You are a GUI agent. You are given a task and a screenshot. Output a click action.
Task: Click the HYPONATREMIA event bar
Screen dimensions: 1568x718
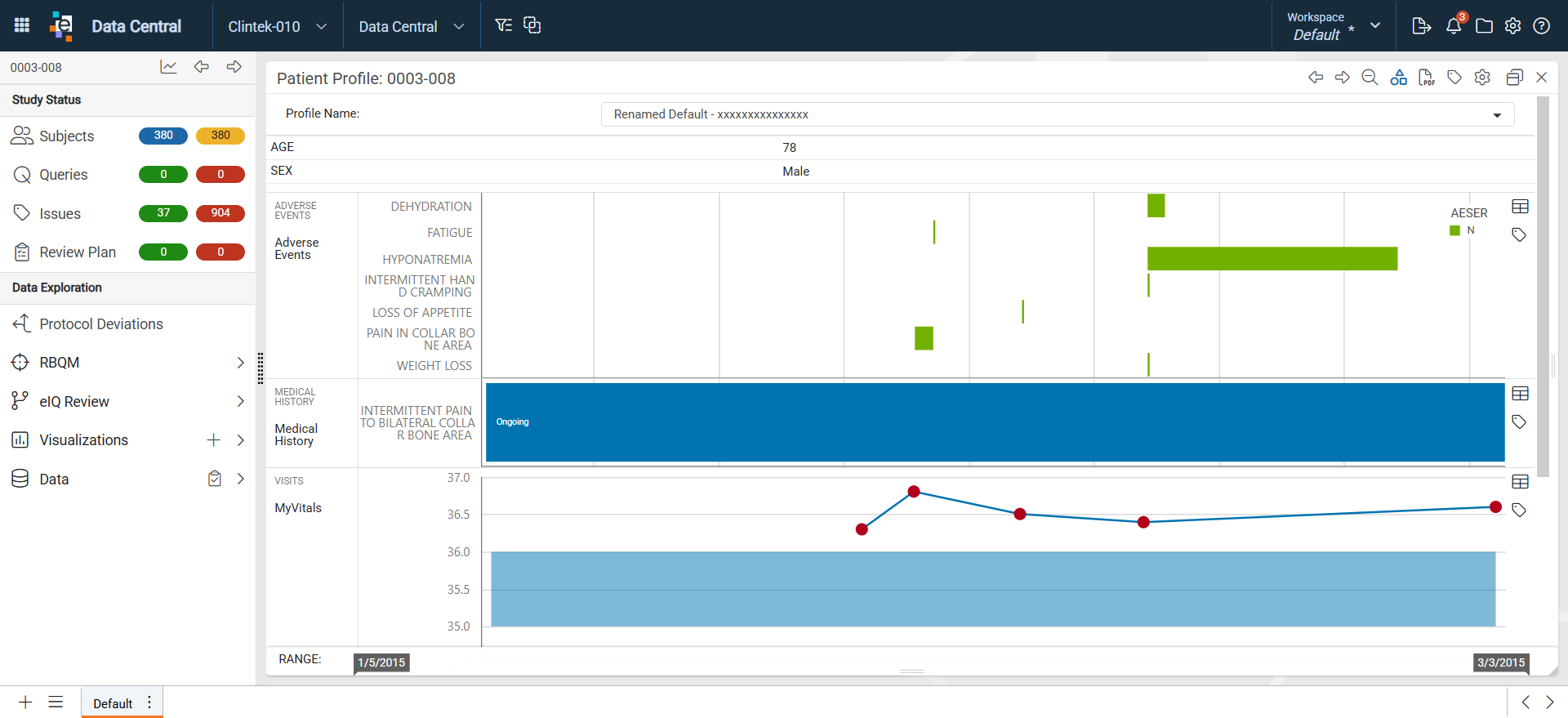point(1272,259)
